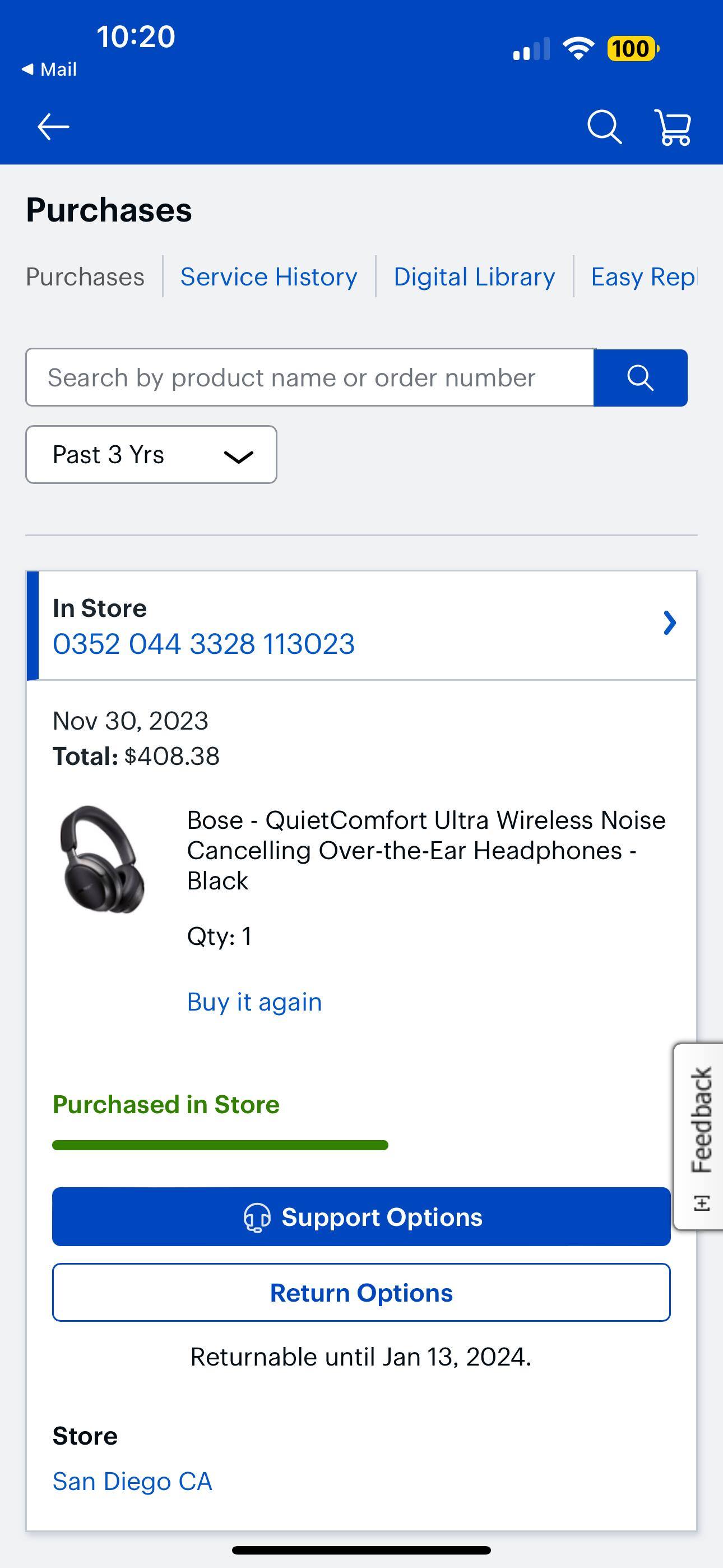Tap the Return Options button

(361, 1292)
